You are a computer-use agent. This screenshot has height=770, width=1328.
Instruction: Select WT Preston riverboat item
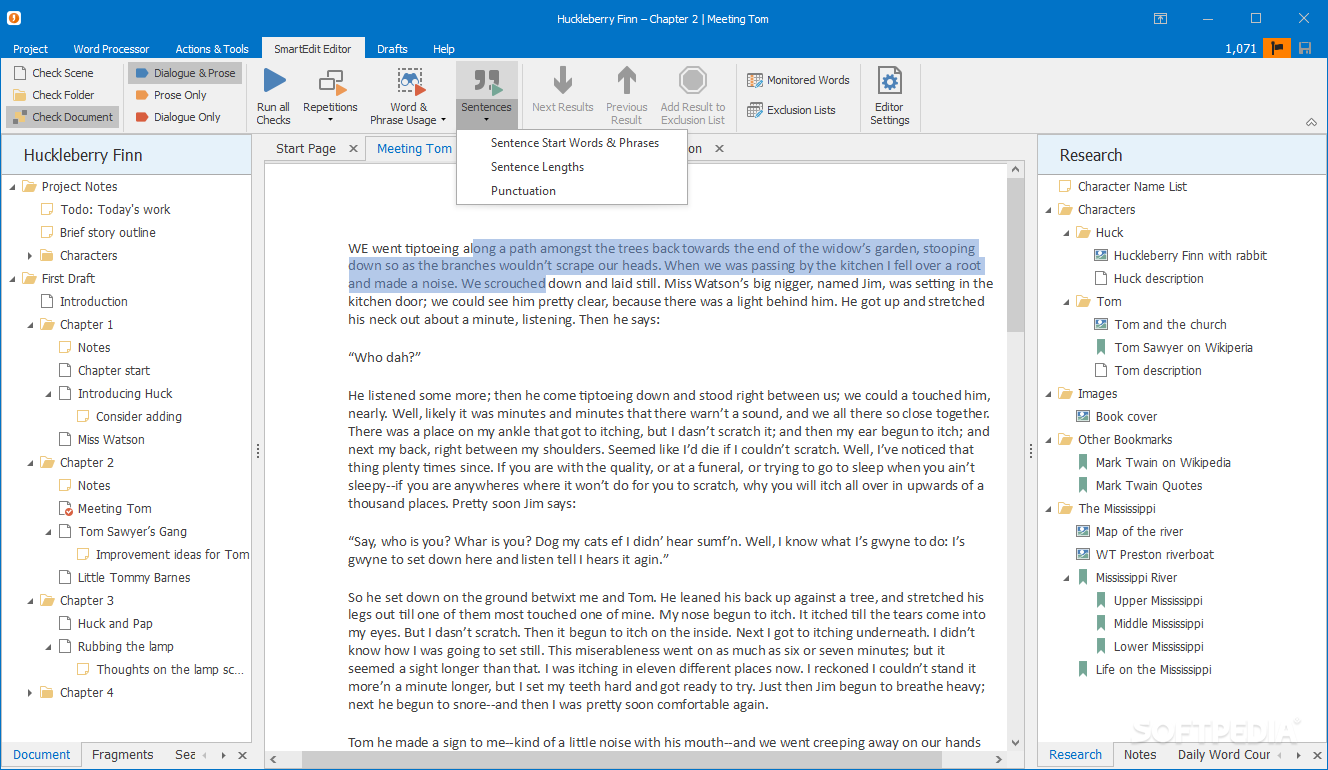click(1145, 555)
